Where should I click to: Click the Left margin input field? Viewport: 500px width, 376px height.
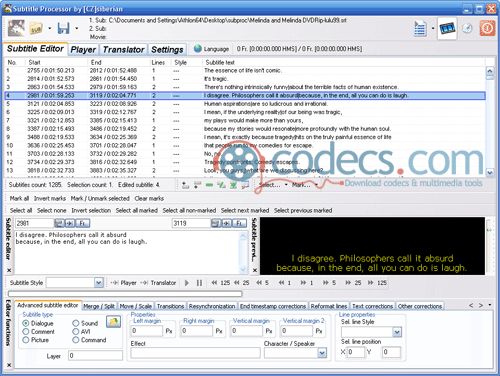point(147,331)
